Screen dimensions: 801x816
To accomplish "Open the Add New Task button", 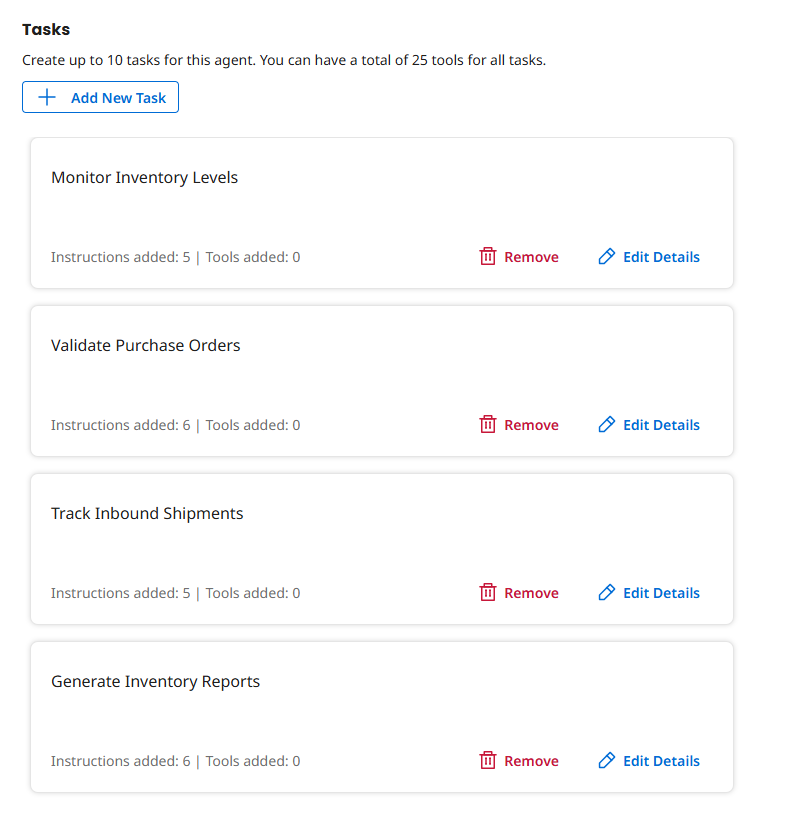I will point(100,97).
